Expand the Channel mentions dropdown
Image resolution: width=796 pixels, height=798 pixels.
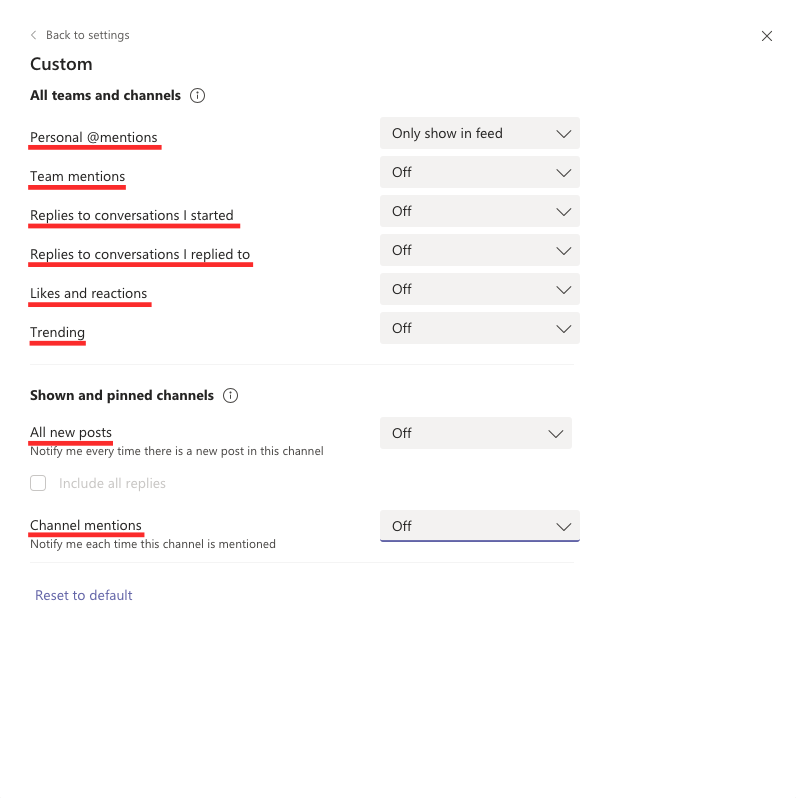pyautogui.click(x=479, y=526)
